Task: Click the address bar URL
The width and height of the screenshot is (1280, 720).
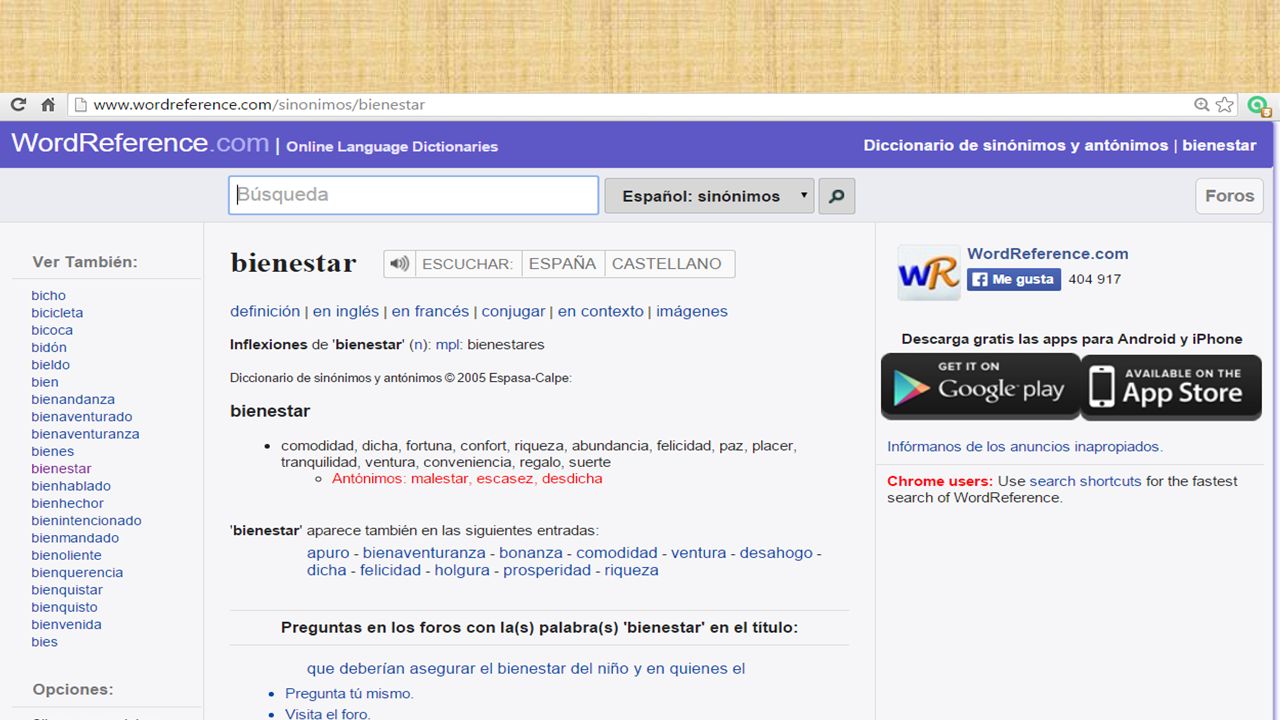Action: click(x=259, y=105)
